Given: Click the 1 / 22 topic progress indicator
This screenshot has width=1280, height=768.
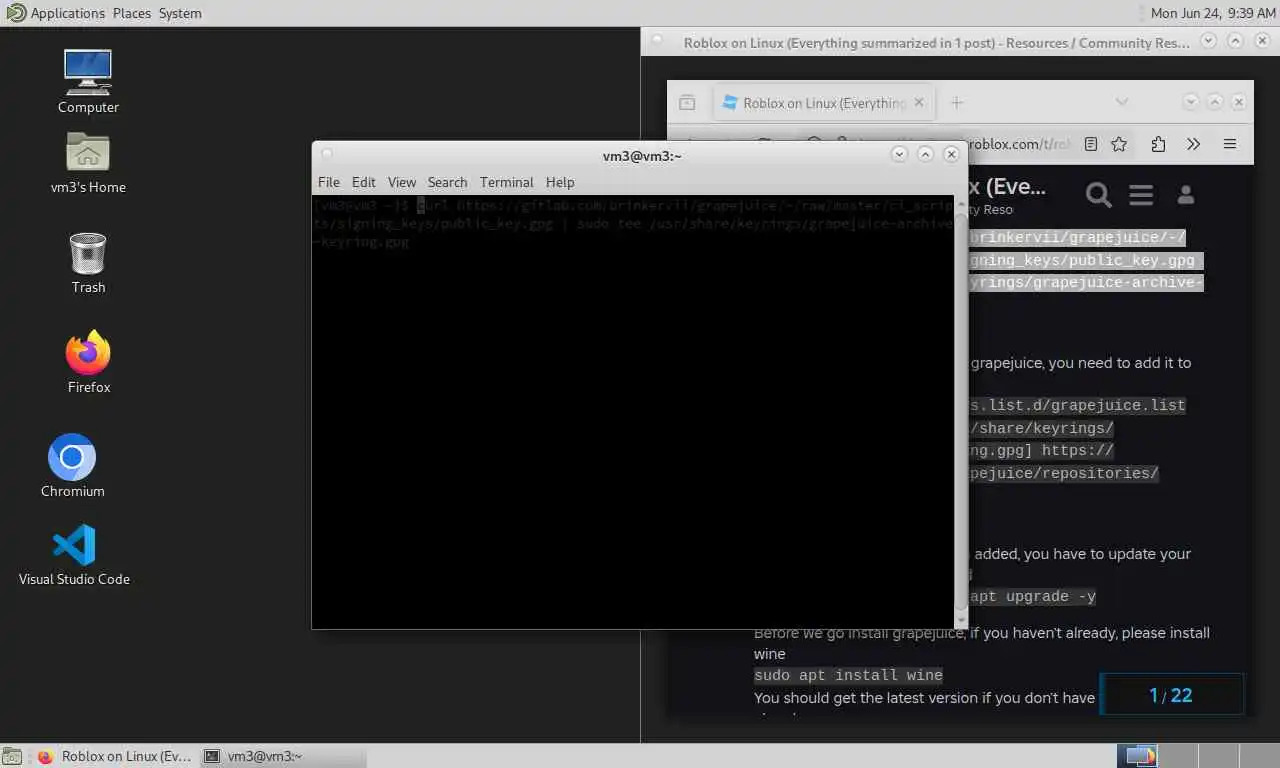Looking at the screenshot, I should click(x=1171, y=695).
